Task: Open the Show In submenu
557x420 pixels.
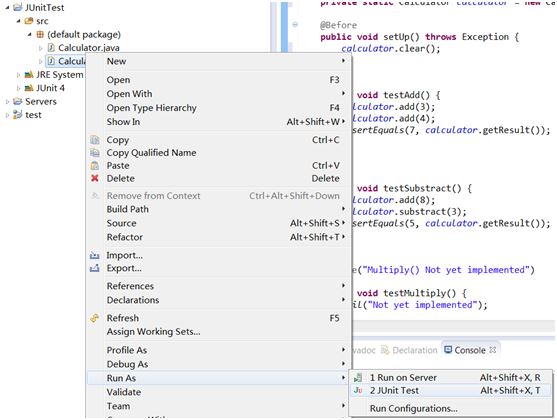Action: click(x=218, y=122)
